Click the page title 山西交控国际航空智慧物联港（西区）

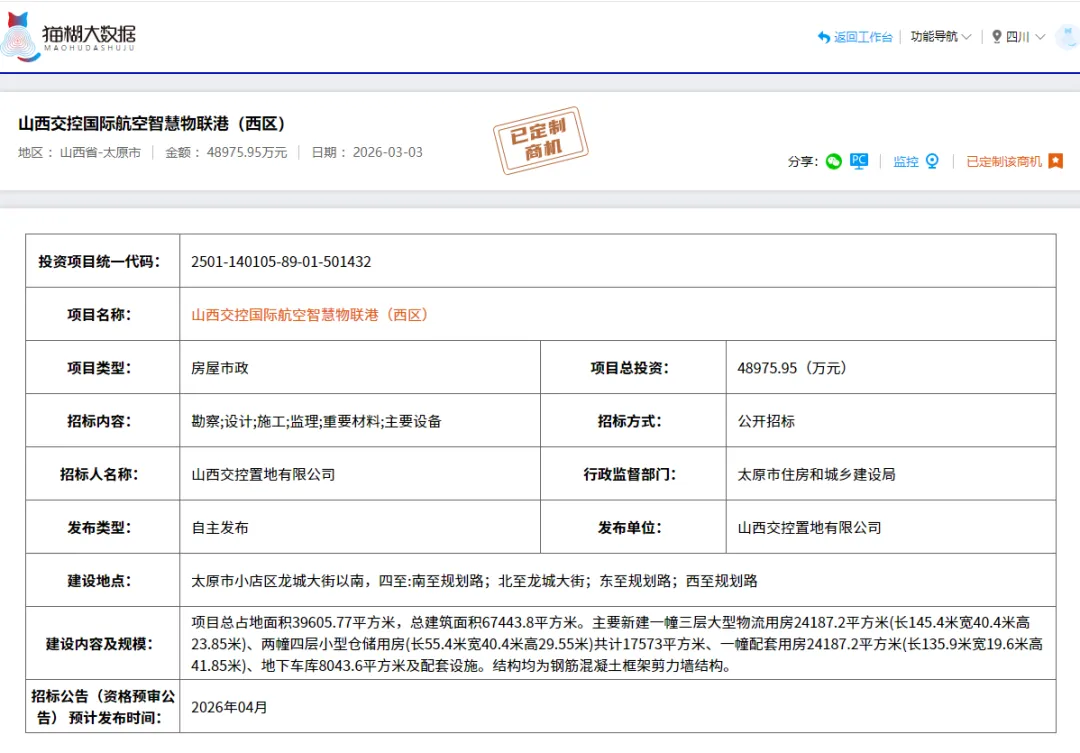point(151,124)
